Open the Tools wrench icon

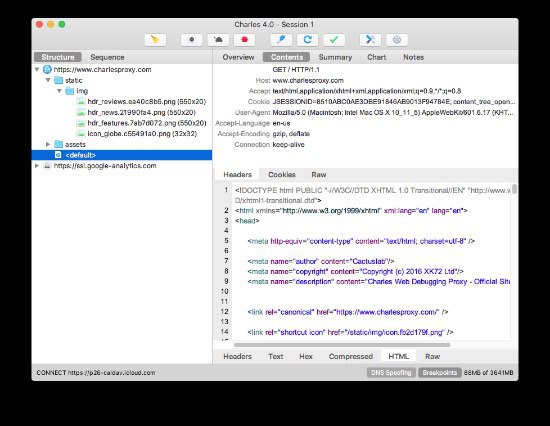pyautogui.click(x=370, y=40)
